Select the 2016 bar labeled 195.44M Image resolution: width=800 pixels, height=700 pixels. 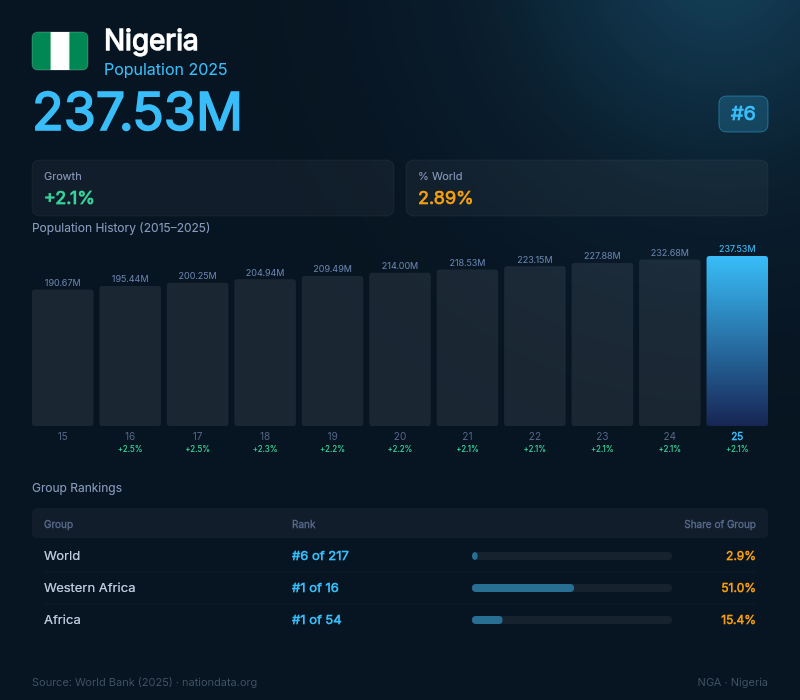(x=130, y=356)
